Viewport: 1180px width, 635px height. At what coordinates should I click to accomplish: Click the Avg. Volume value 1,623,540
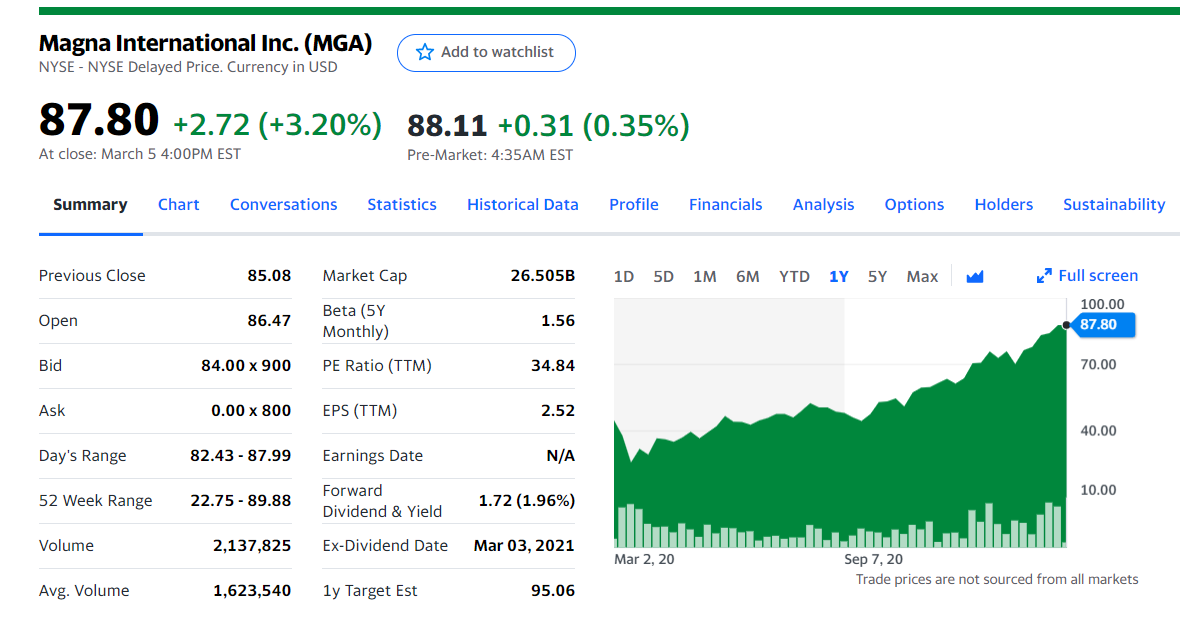pos(252,591)
